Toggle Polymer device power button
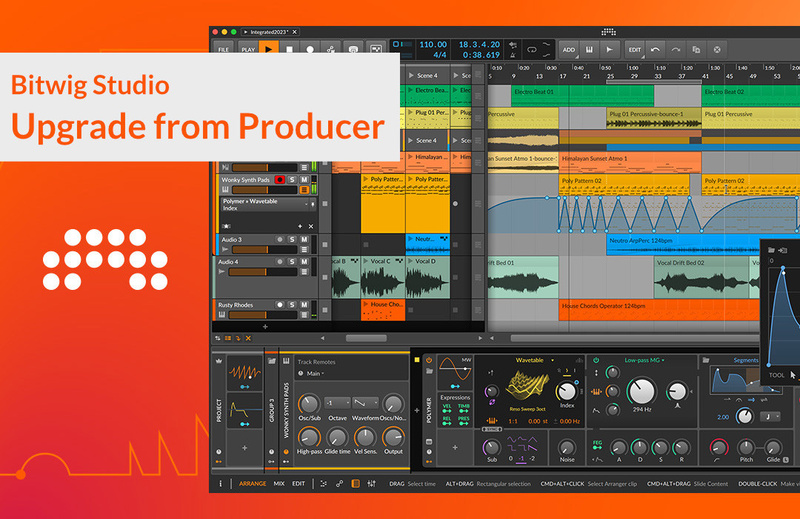The height and width of the screenshot is (519, 800). [x=429, y=360]
